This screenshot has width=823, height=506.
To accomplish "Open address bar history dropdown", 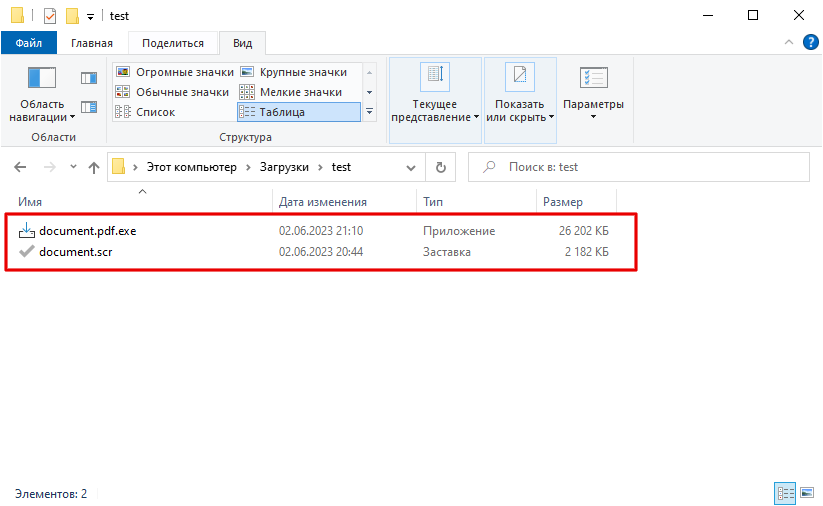I will [411, 167].
